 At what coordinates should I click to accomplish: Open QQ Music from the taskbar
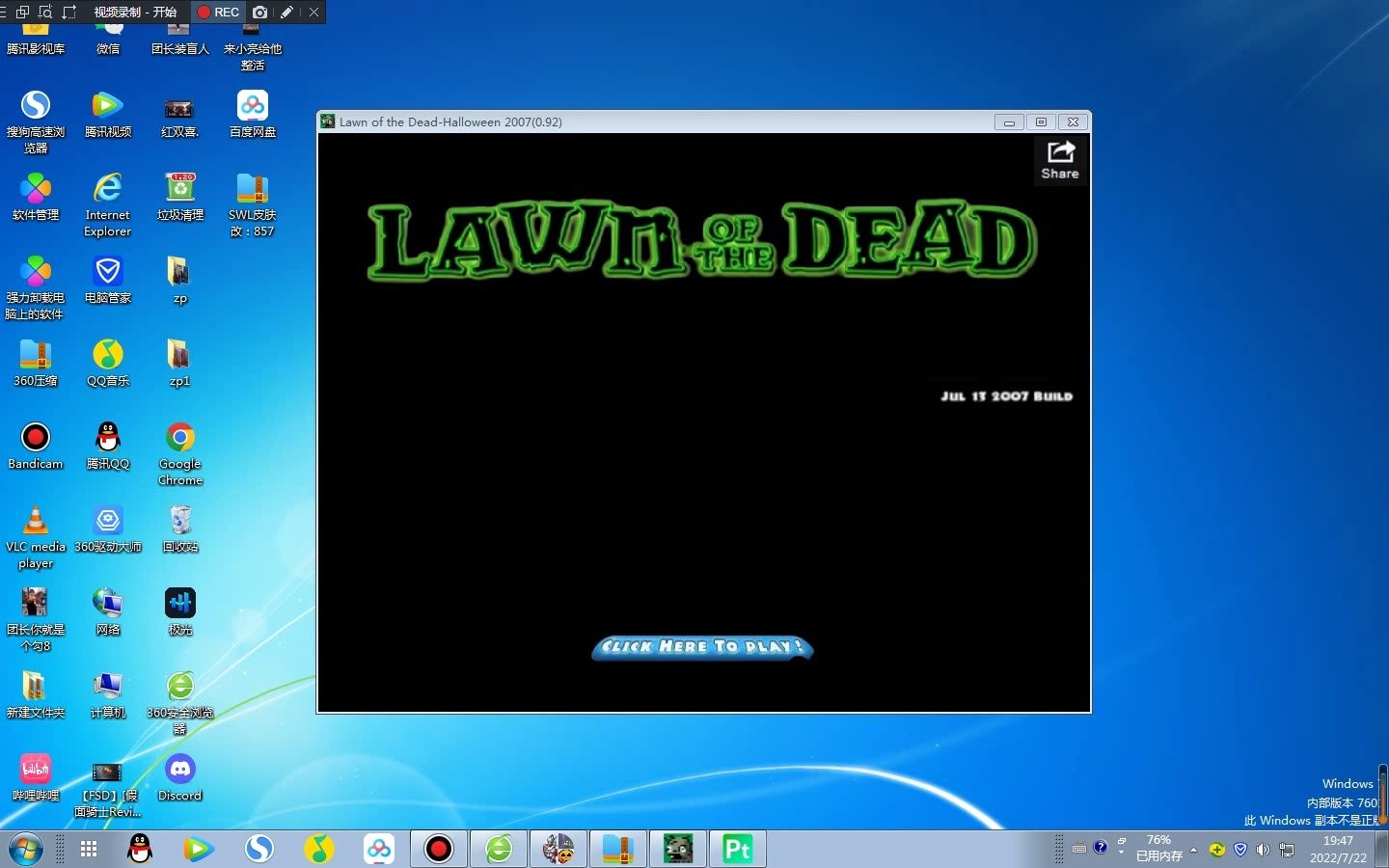(319, 850)
